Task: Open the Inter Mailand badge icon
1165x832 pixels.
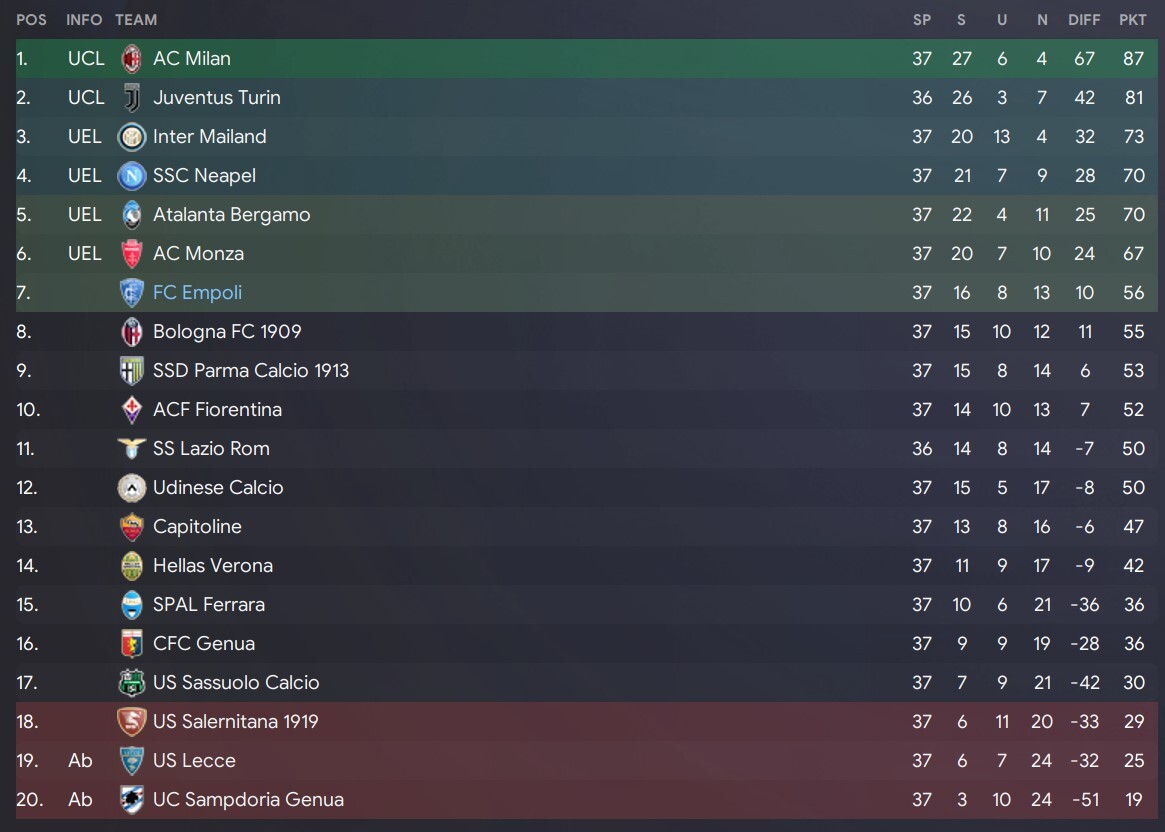Action: coord(132,137)
